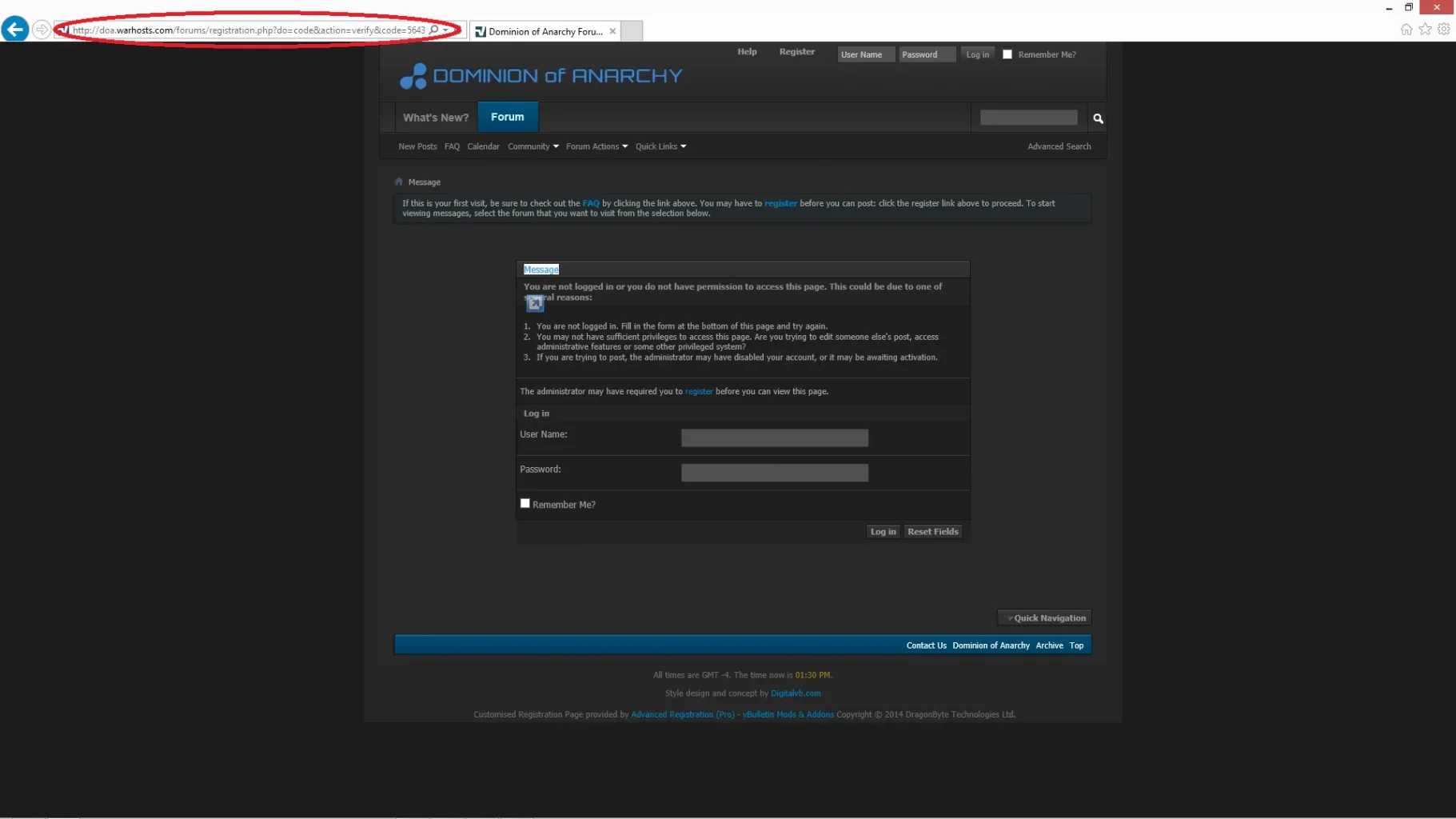The width and height of the screenshot is (1456, 819).
Task: Minimize the browser window
Action: pos(1389,7)
